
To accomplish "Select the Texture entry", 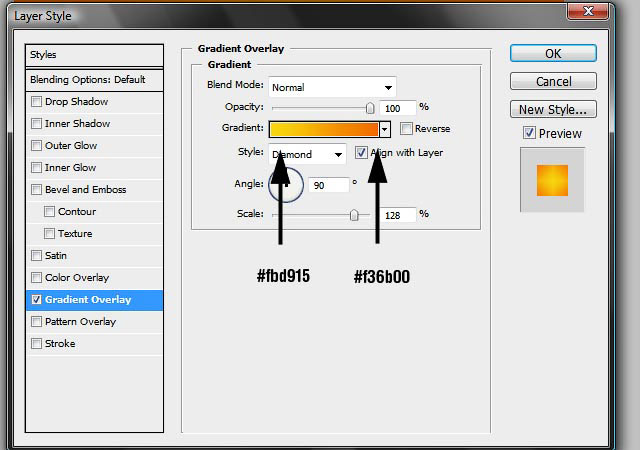I will (x=75, y=234).
